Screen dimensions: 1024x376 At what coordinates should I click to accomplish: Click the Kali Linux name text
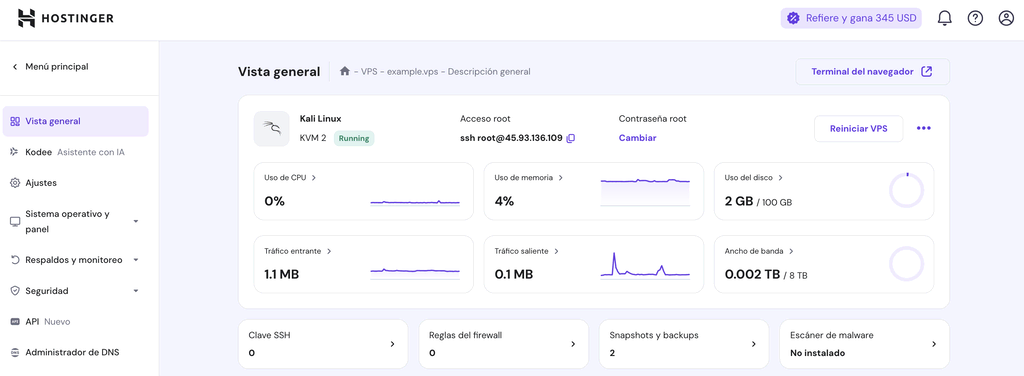click(x=320, y=119)
